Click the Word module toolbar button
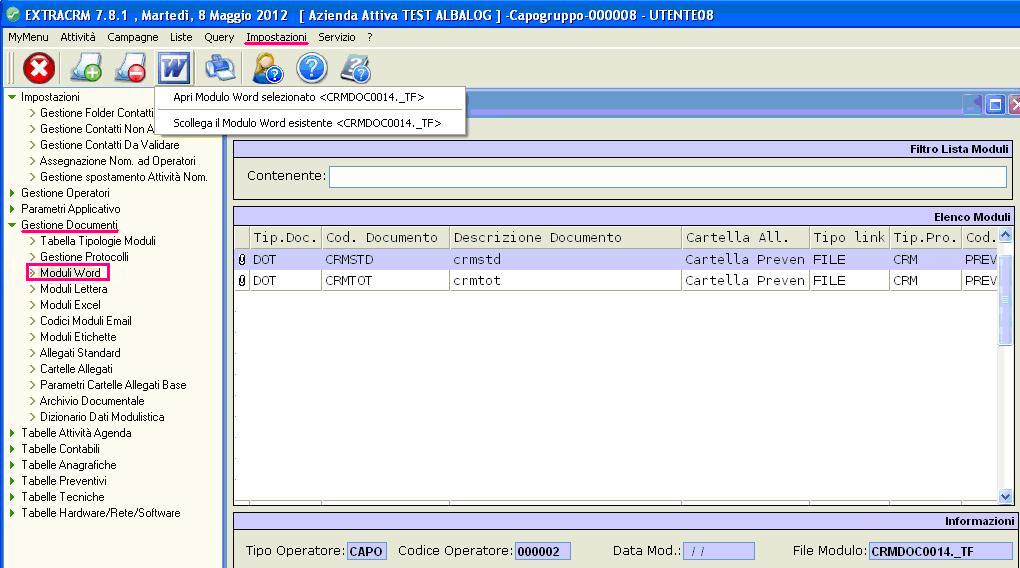 (x=174, y=68)
